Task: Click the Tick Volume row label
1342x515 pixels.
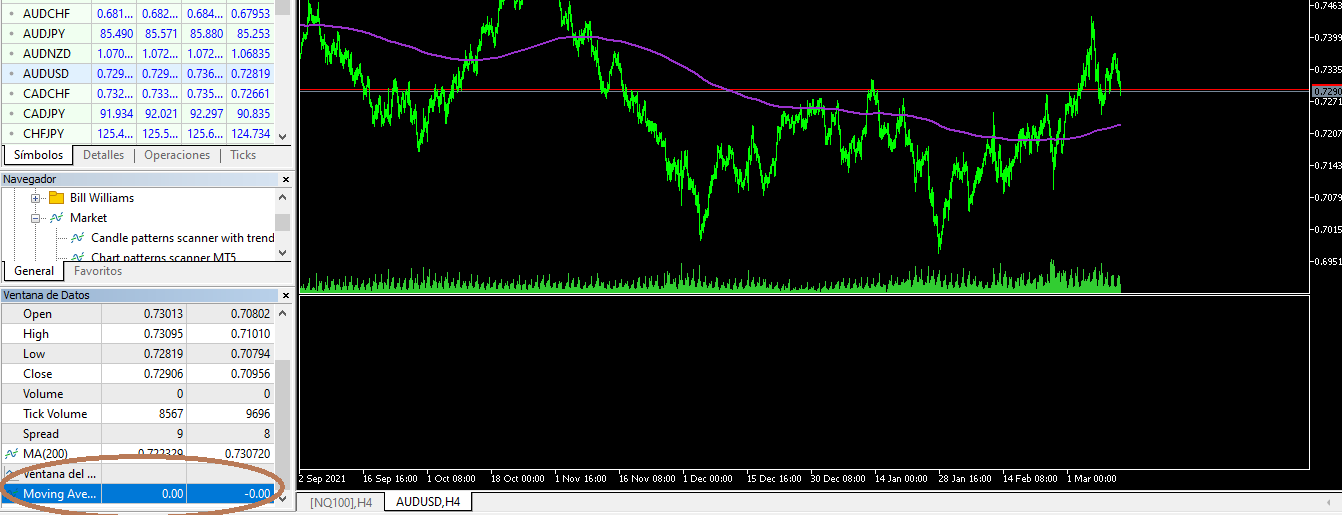Action: click(x=55, y=414)
